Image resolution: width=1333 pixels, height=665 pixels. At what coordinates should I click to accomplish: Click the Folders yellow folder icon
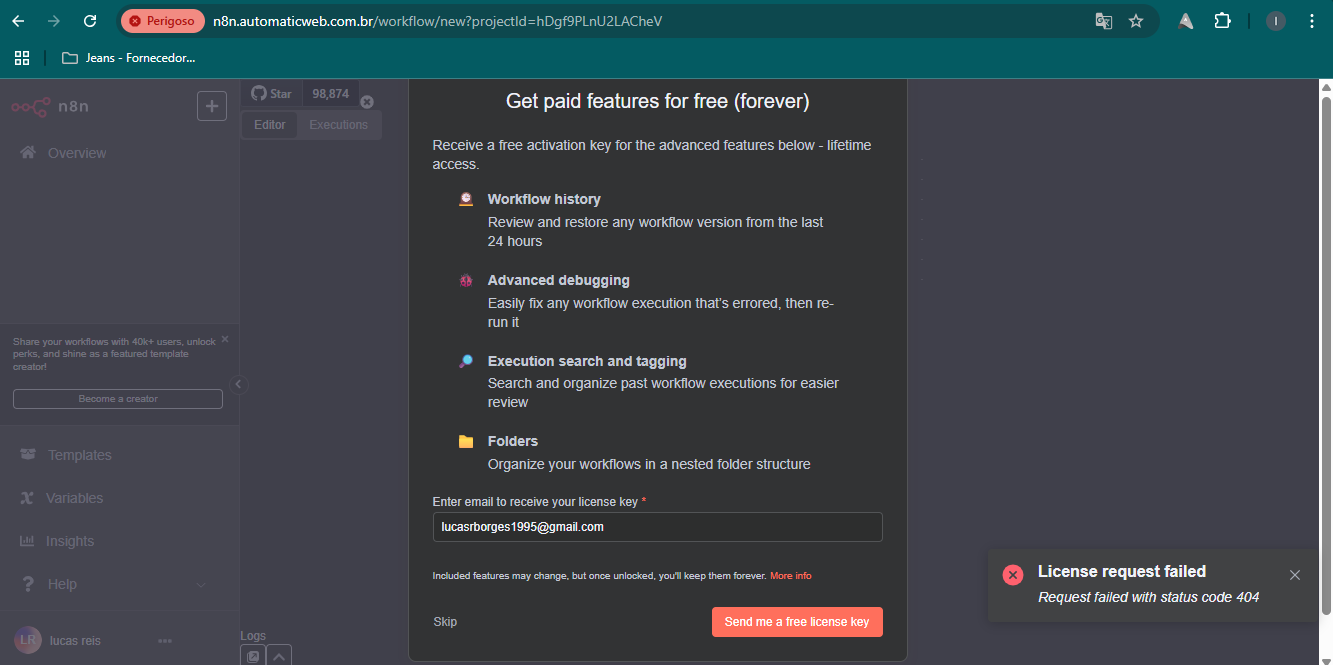[466, 441]
